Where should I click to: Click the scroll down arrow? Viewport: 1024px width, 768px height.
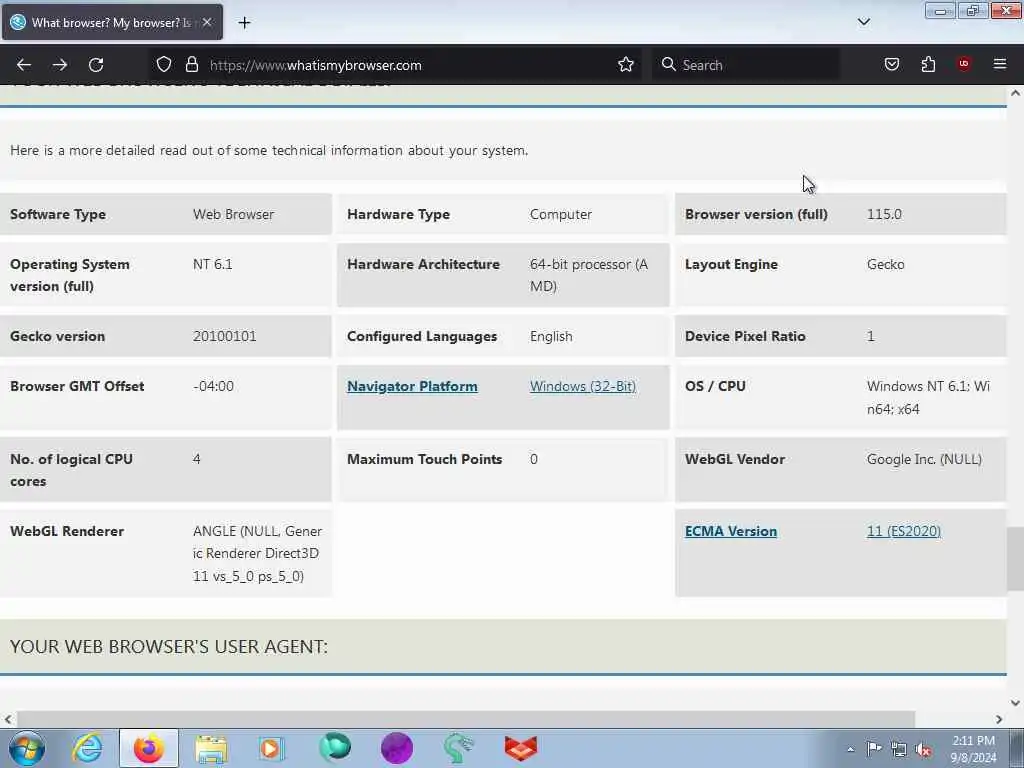coord(1016,703)
